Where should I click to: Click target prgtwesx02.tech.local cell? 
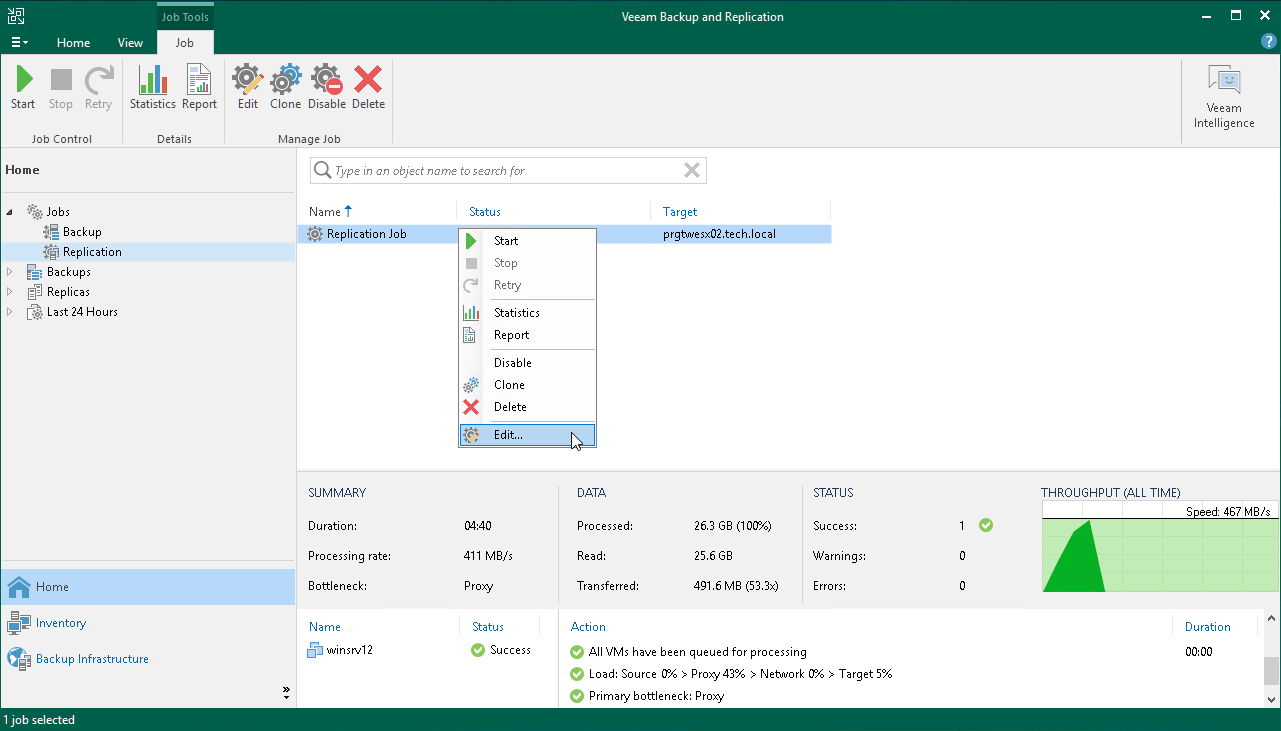coord(719,234)
